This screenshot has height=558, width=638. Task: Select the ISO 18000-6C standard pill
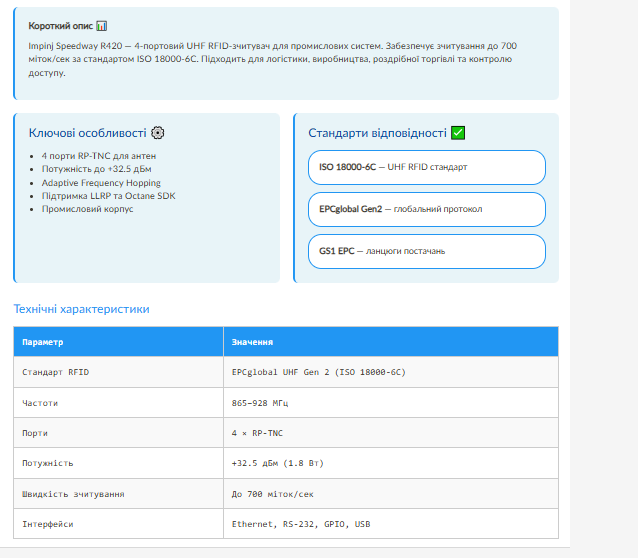pyautogui.click(x=426, y=167)
